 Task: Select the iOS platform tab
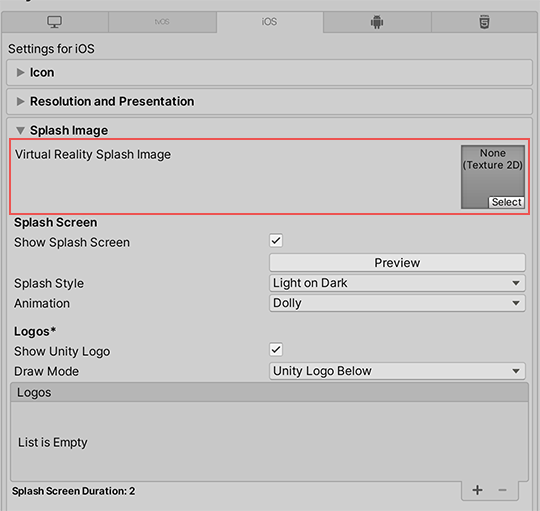coord(270,22)
